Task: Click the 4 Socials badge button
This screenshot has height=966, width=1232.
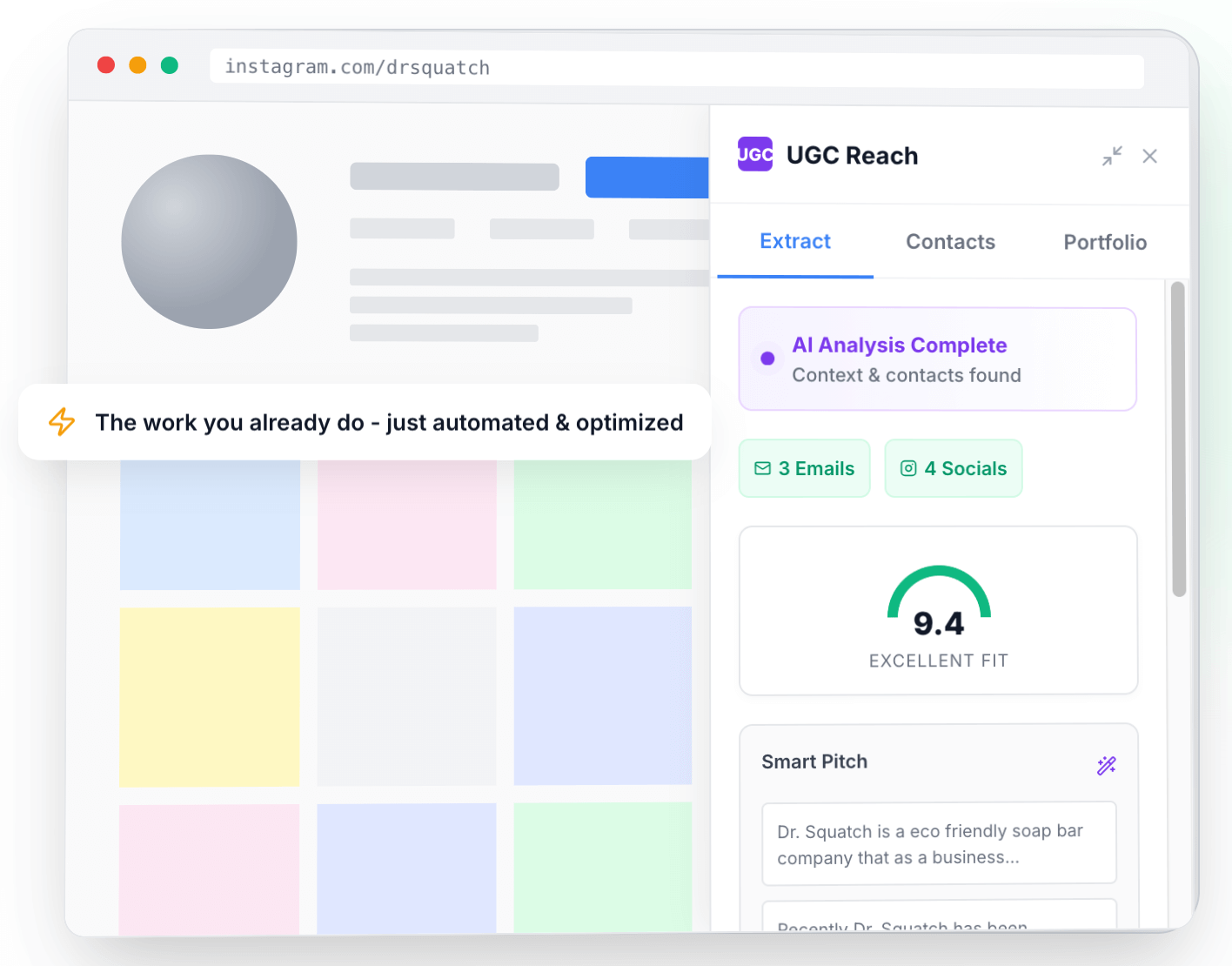Action: click(x=954, y=468)
